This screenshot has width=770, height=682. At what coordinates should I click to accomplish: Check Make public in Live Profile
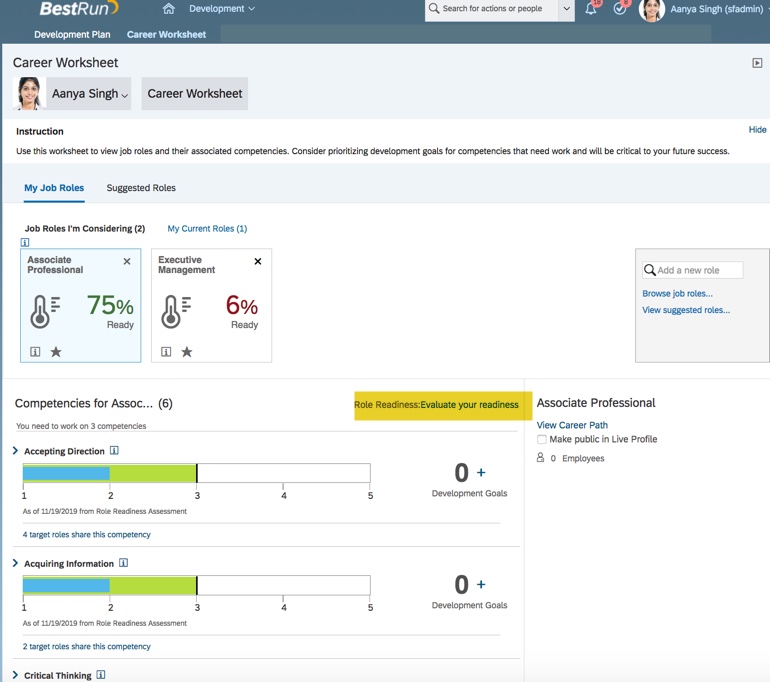542,440
